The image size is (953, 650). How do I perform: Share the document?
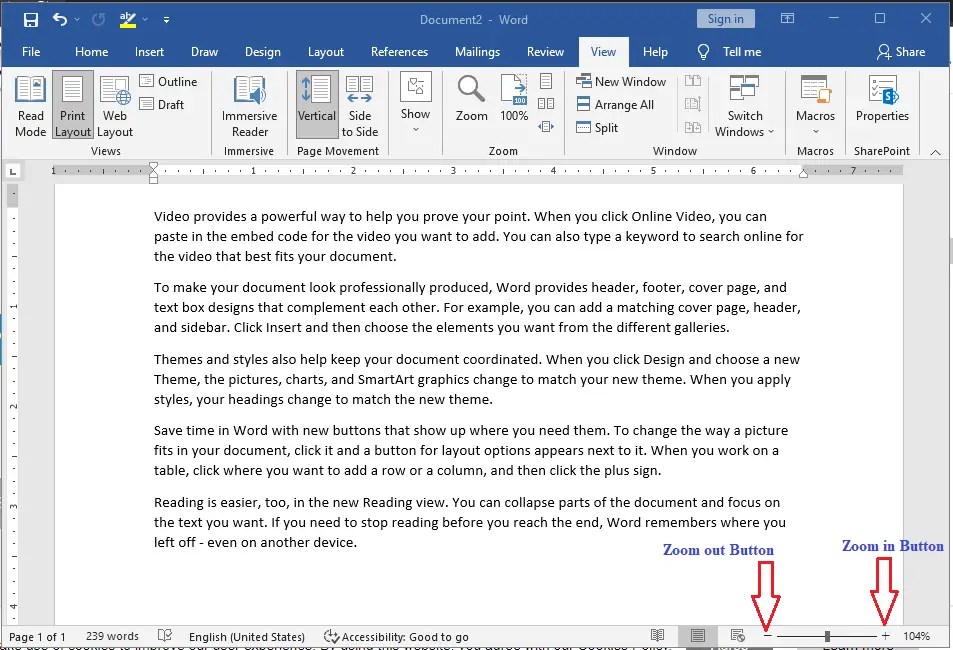tap(901, 52)
